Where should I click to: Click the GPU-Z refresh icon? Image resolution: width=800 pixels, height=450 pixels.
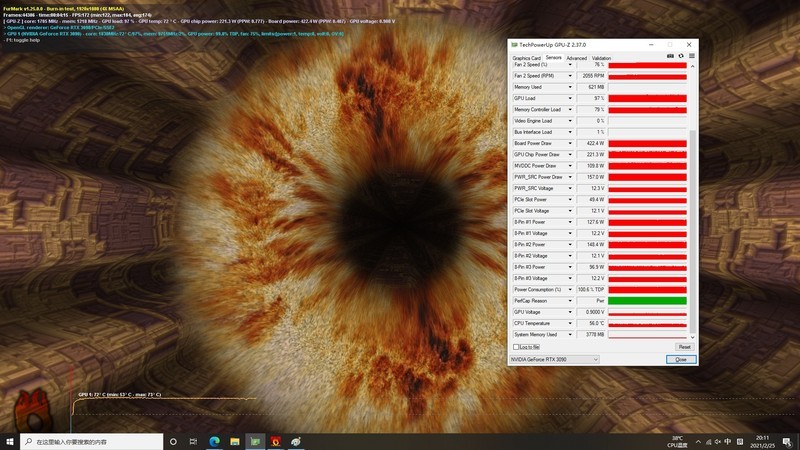tap(681, 56)
